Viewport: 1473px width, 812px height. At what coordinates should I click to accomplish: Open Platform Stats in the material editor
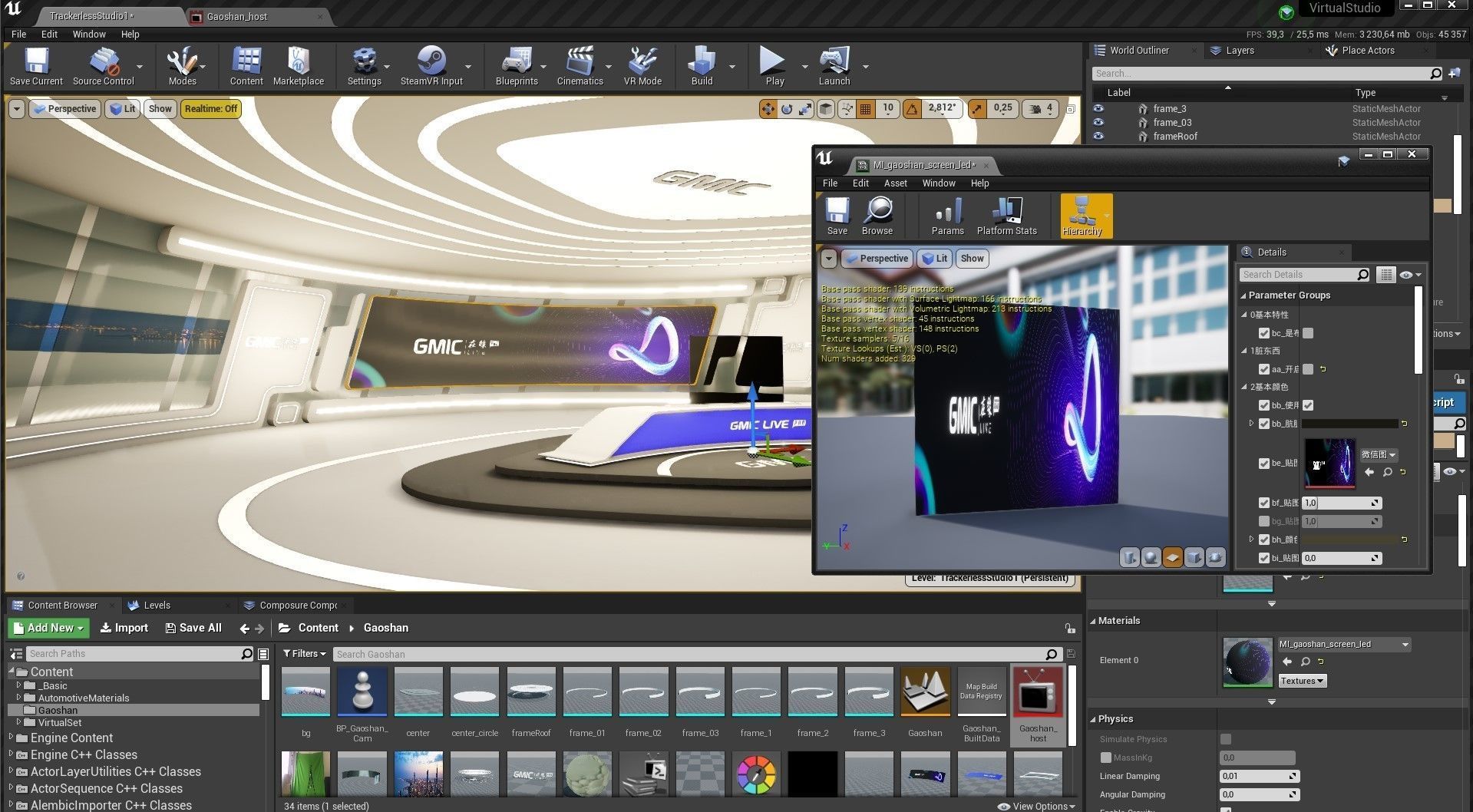coord(1006,216)
